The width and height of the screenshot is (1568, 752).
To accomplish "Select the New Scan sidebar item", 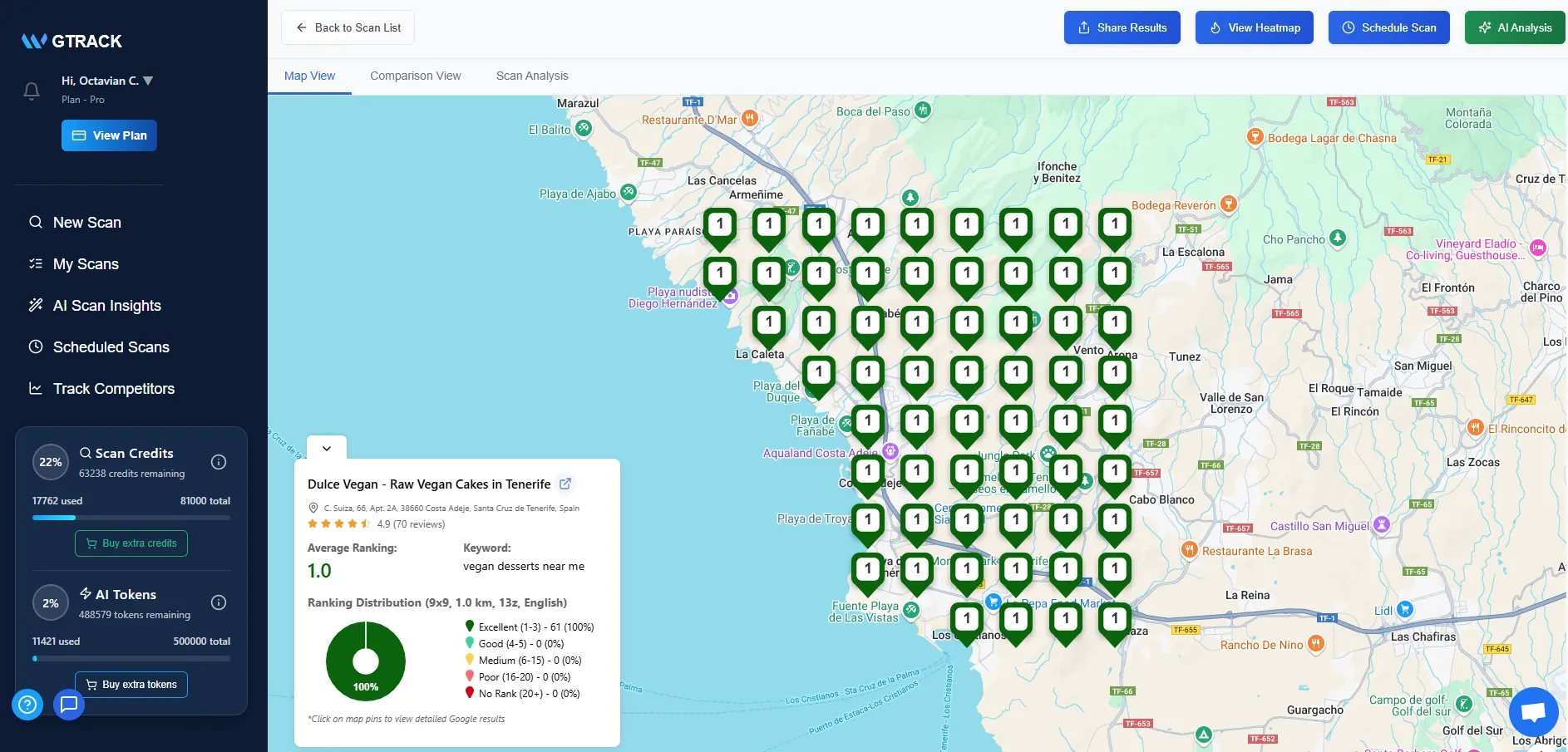I will [x=86, y=222].
